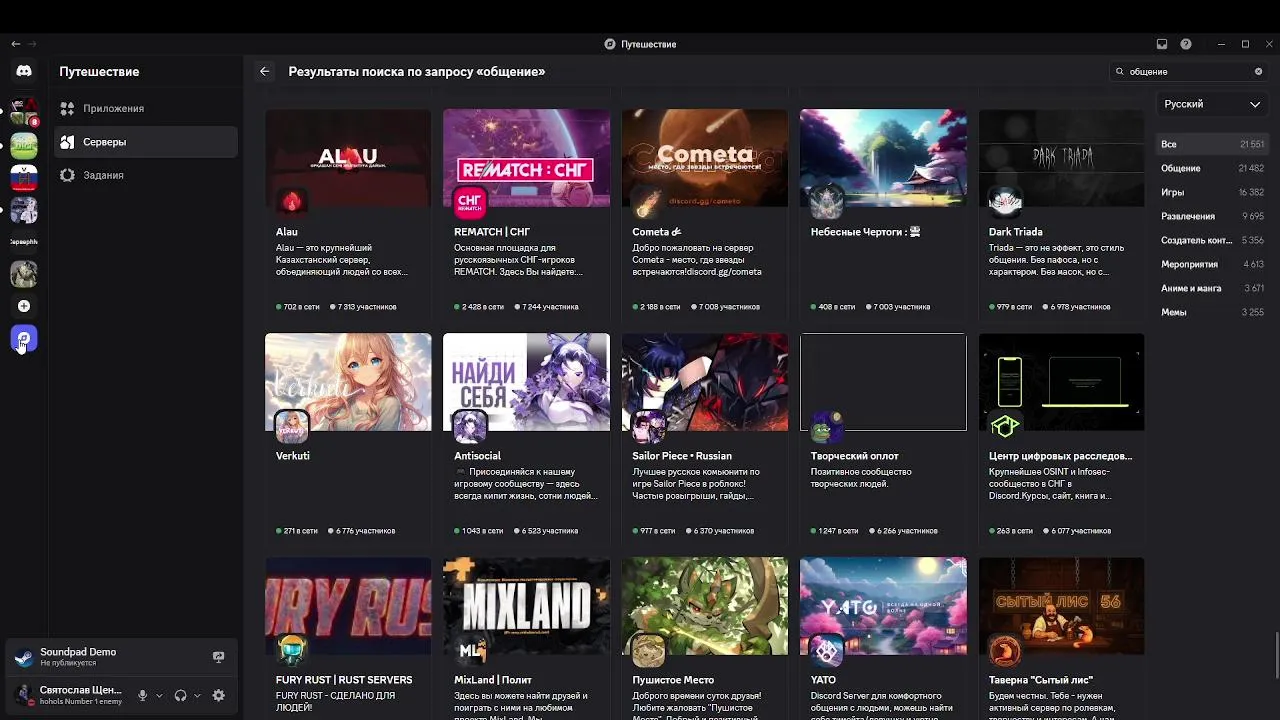The image size is (1280, 720).
Task: Click the MixLand ML avatar icon
Action: click(x=470, y=651)
